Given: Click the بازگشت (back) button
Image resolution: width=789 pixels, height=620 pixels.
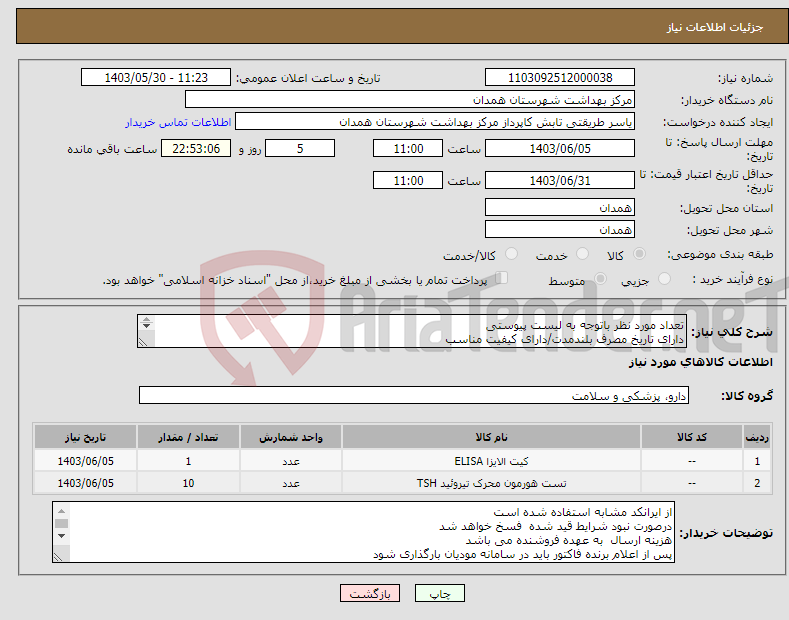Looking at the screenshot, I should (370, 593).
